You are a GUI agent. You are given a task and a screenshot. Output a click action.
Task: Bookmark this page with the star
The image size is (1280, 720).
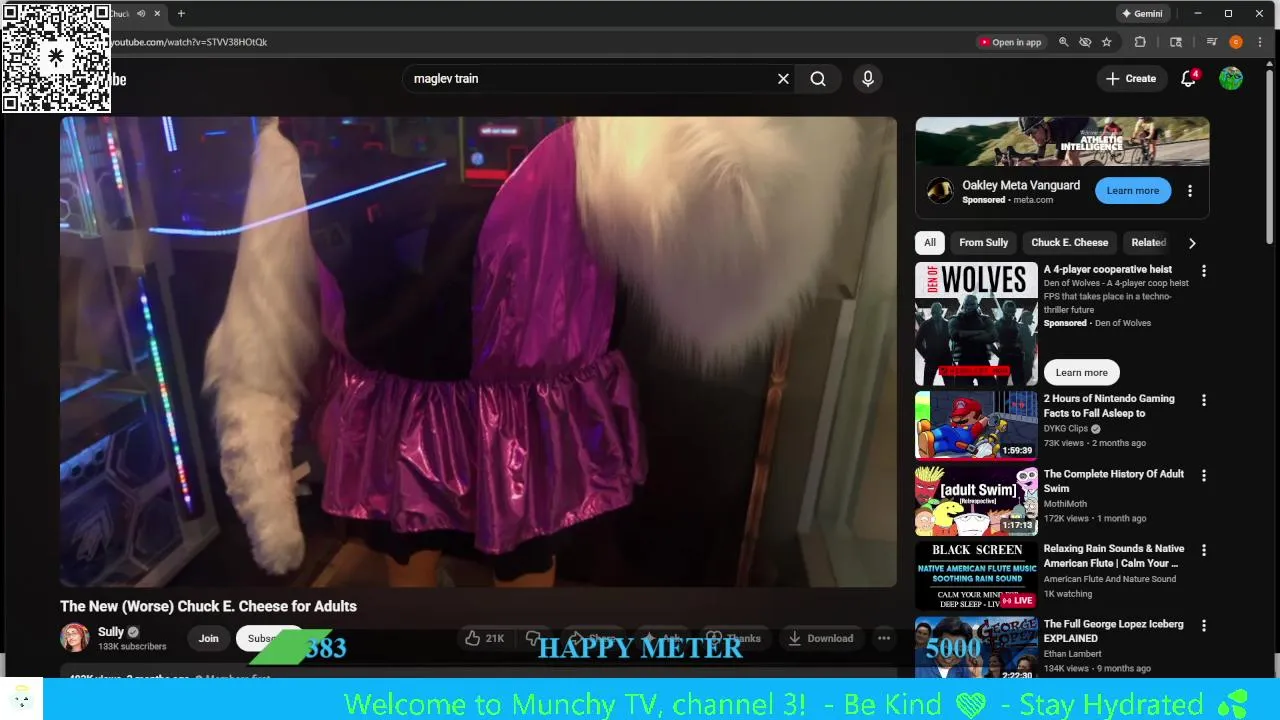click(x=1106, y=42)
